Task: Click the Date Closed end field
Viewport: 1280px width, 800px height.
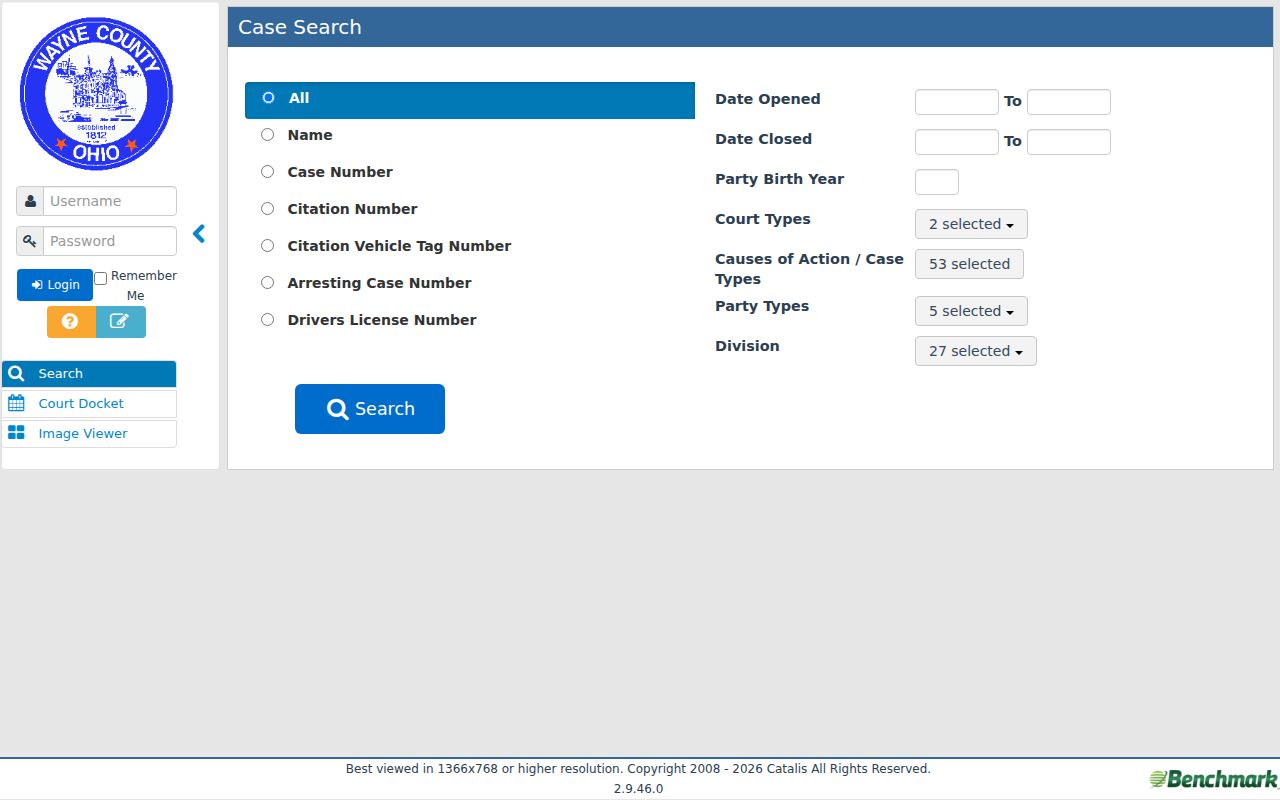Action: coord(1069,142)
